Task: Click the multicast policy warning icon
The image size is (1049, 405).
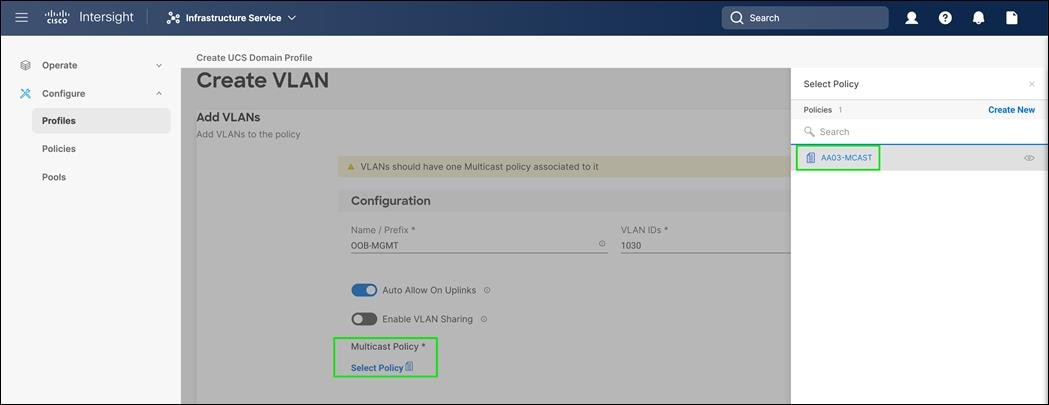Action: tap(351, 166)
